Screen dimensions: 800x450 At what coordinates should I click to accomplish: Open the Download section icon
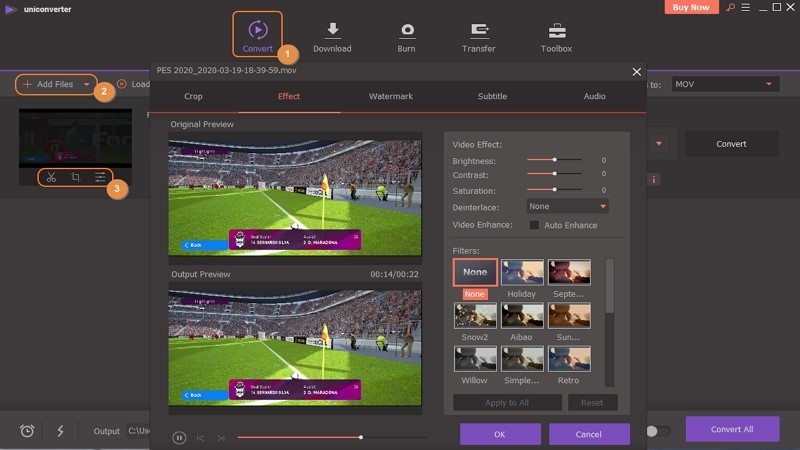[x=332, y=31]
